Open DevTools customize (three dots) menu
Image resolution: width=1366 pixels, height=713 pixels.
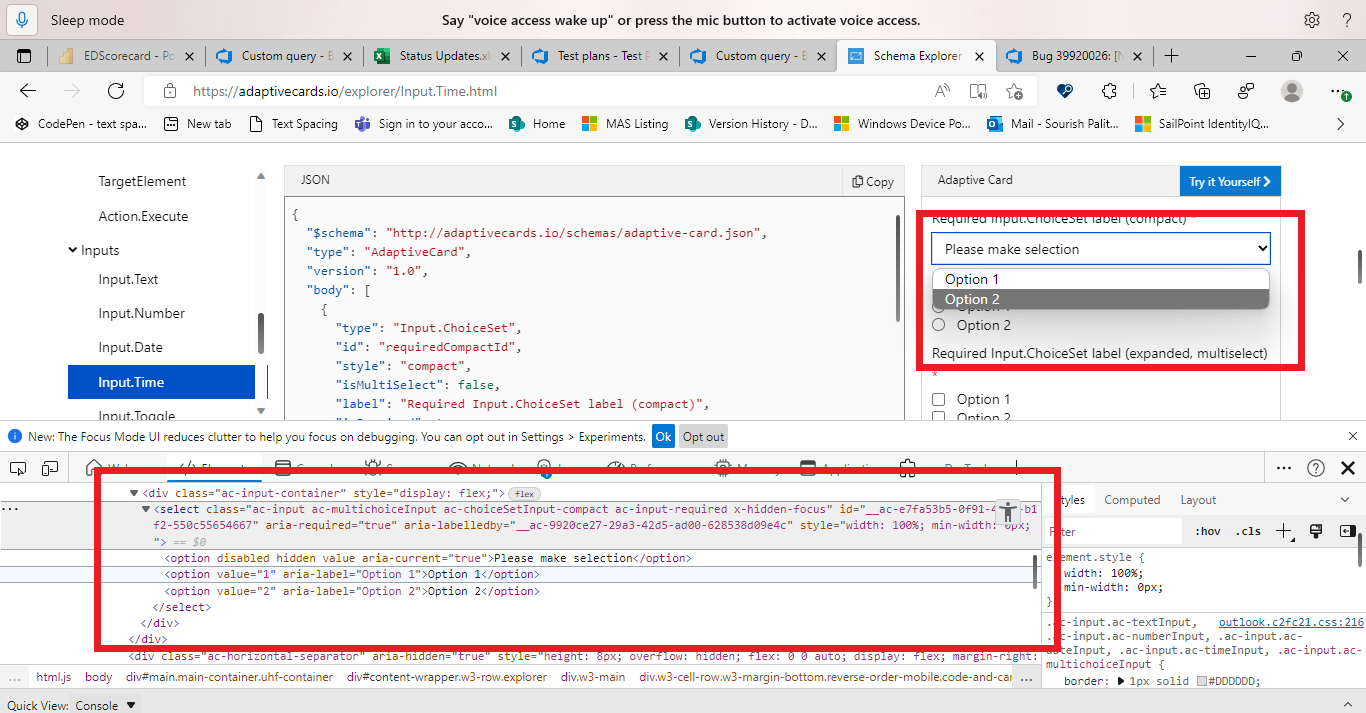1284,468
